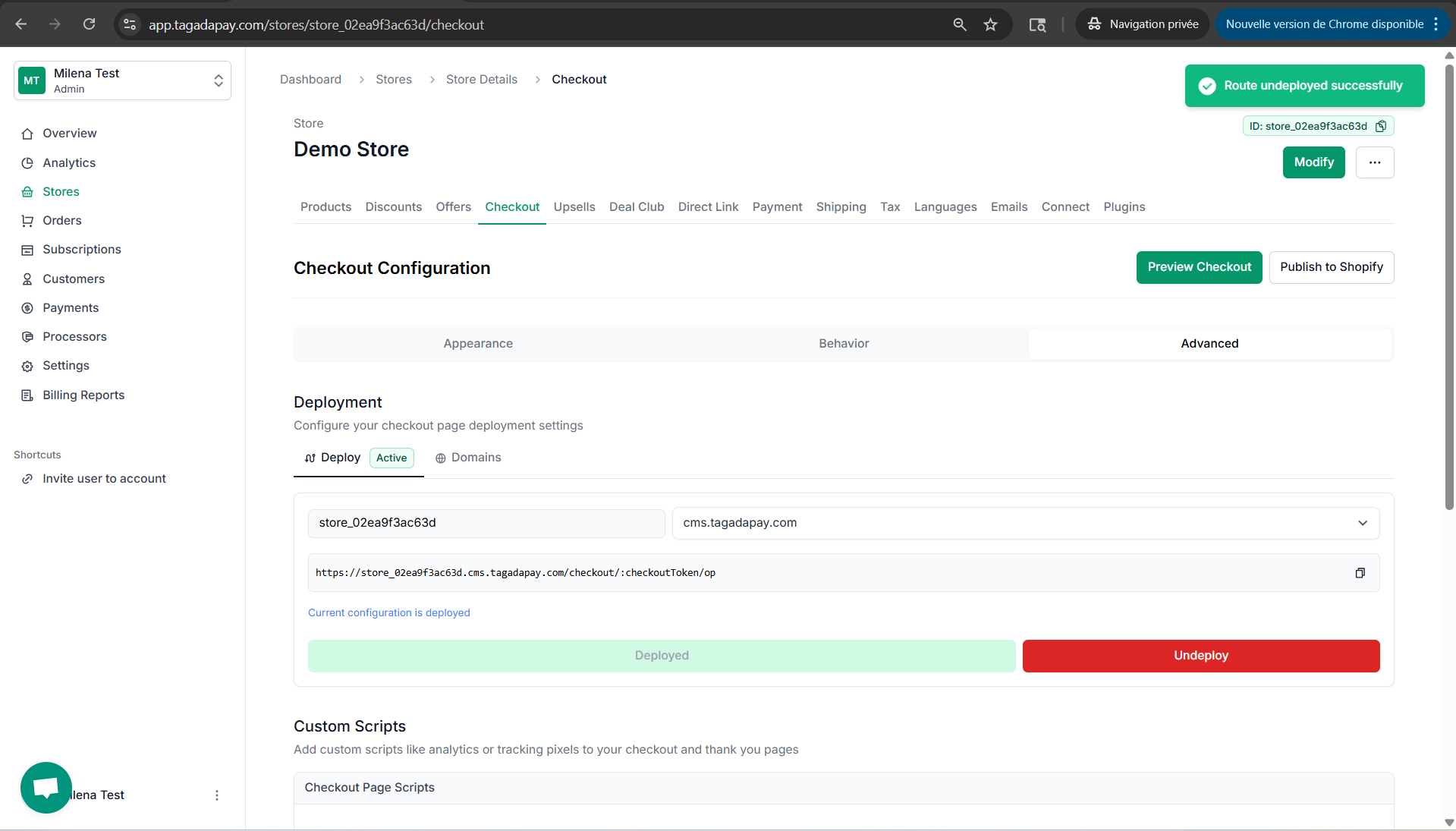Reload the page using the browser refresh icon
1456x831 pixels.
click(89, 24)
